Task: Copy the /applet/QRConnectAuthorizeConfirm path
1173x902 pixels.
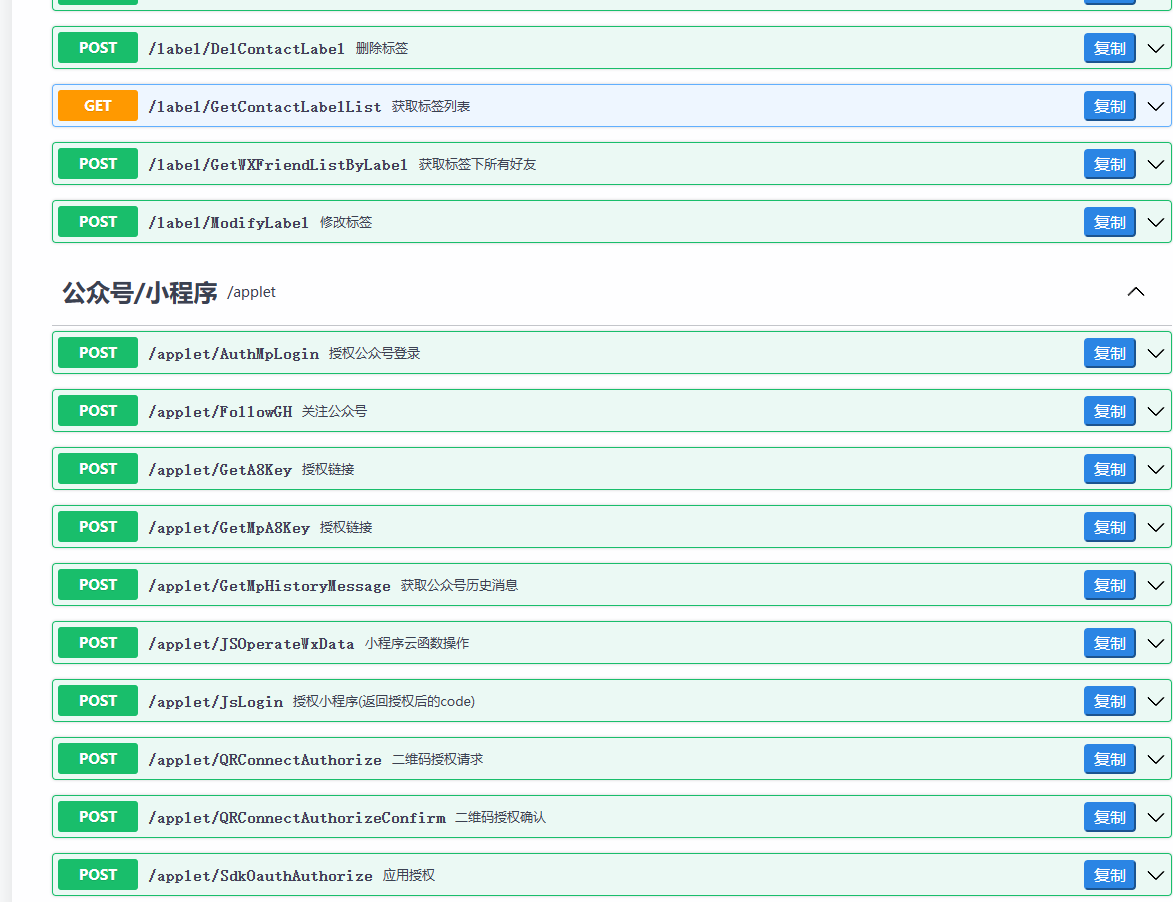Action: pyautogui.click(x=1109, y=817)
